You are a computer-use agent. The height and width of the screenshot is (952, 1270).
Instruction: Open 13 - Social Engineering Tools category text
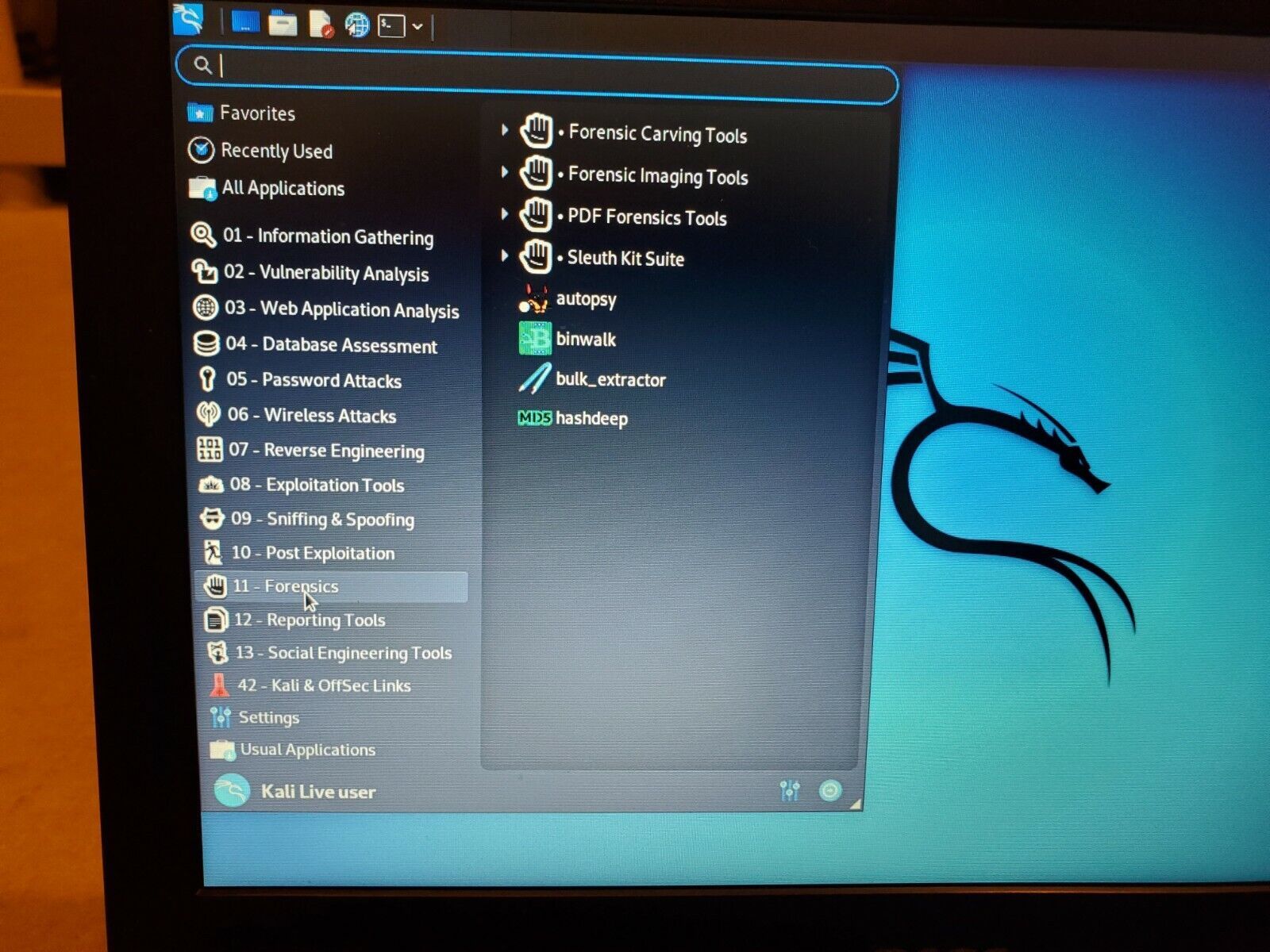(344, 652)
